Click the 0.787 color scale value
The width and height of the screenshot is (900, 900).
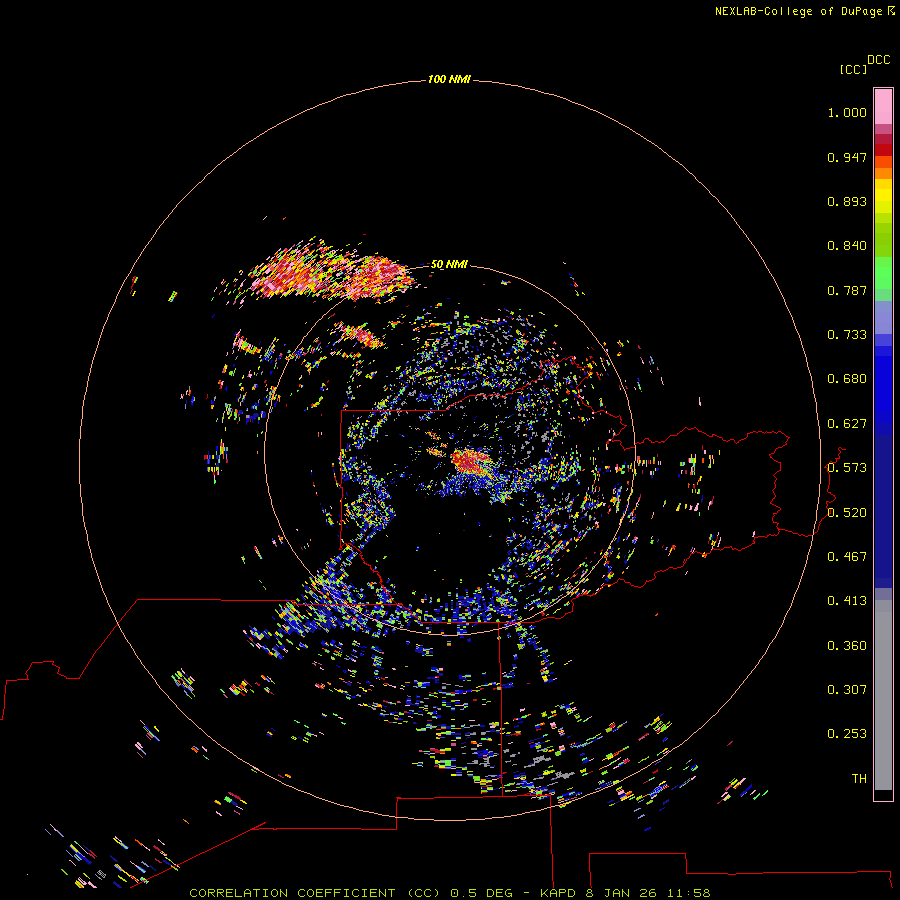click(847, 290)
